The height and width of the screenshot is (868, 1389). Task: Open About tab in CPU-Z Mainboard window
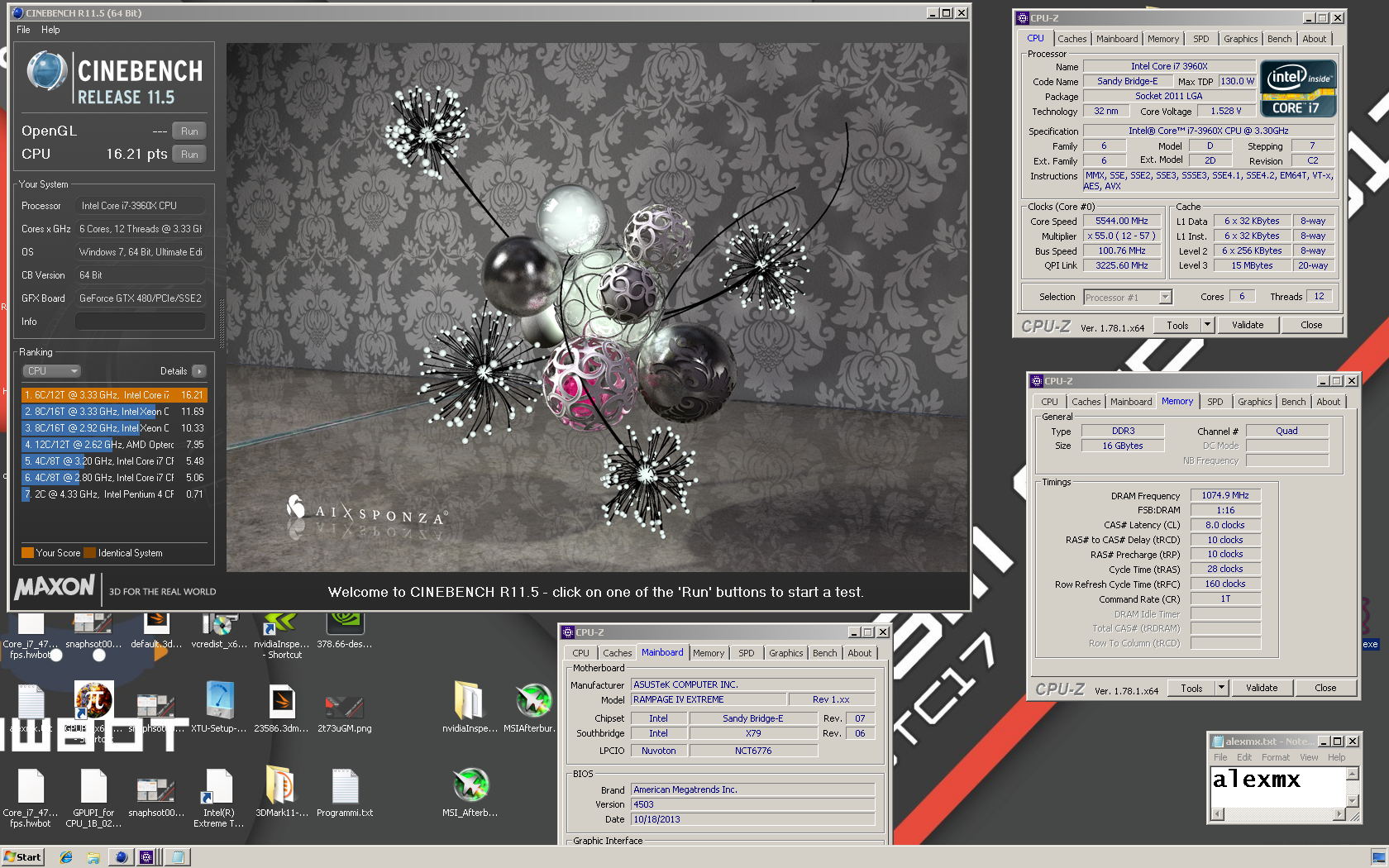(859, 653)
